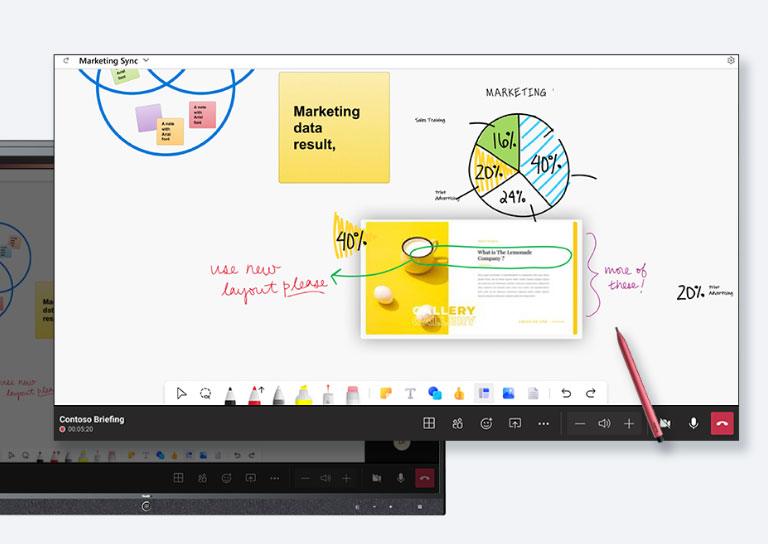Expand the Marketing Sync title dropdown

[146, 61]
